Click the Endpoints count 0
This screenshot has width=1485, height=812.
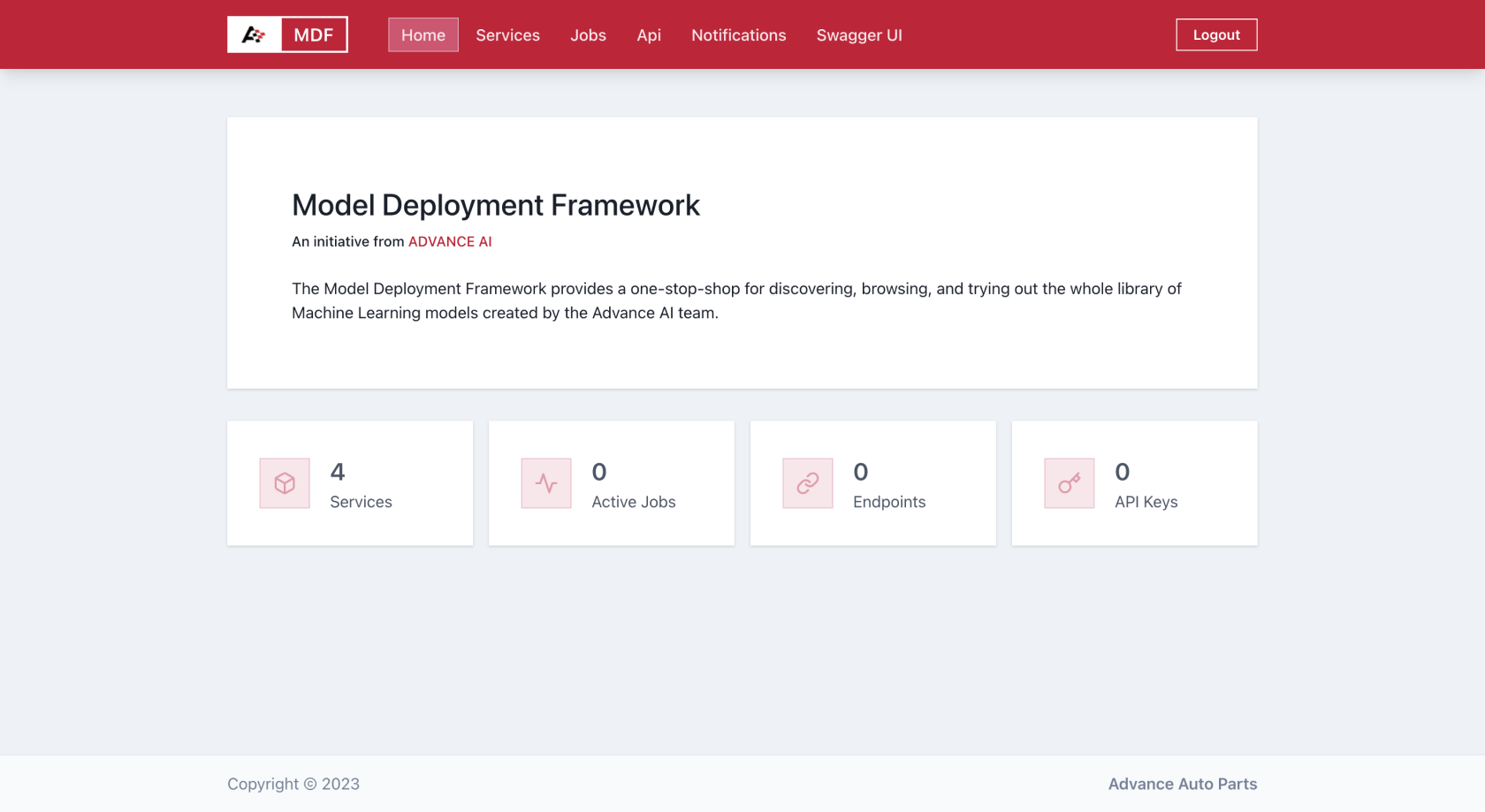tap(861, 472)
